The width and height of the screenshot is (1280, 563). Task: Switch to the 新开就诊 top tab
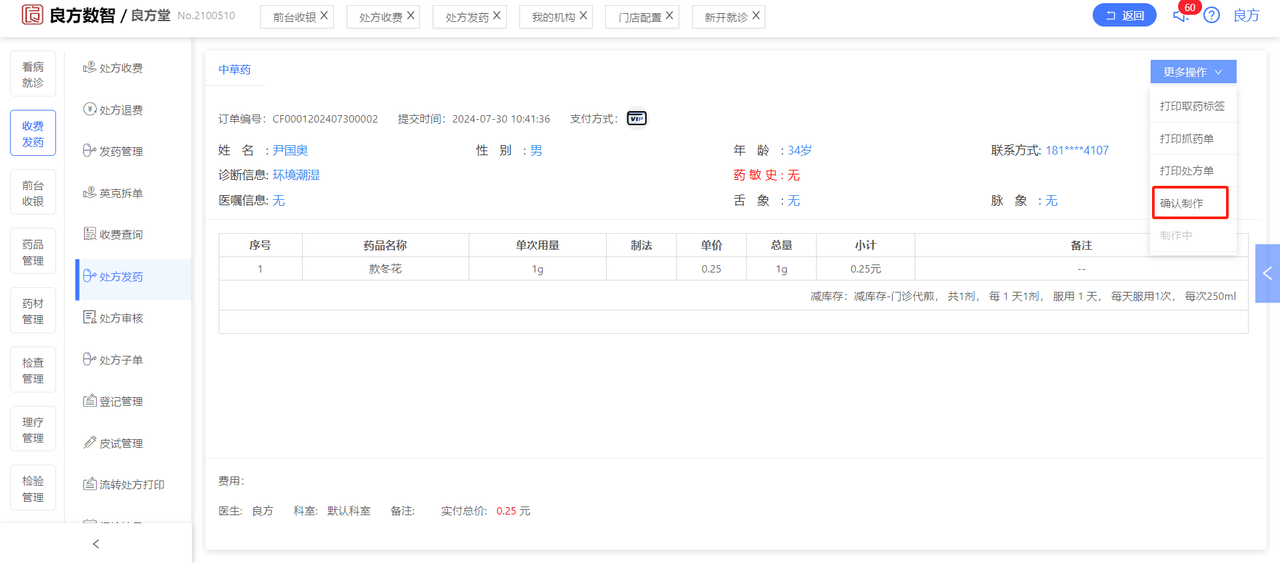point(726,17)
